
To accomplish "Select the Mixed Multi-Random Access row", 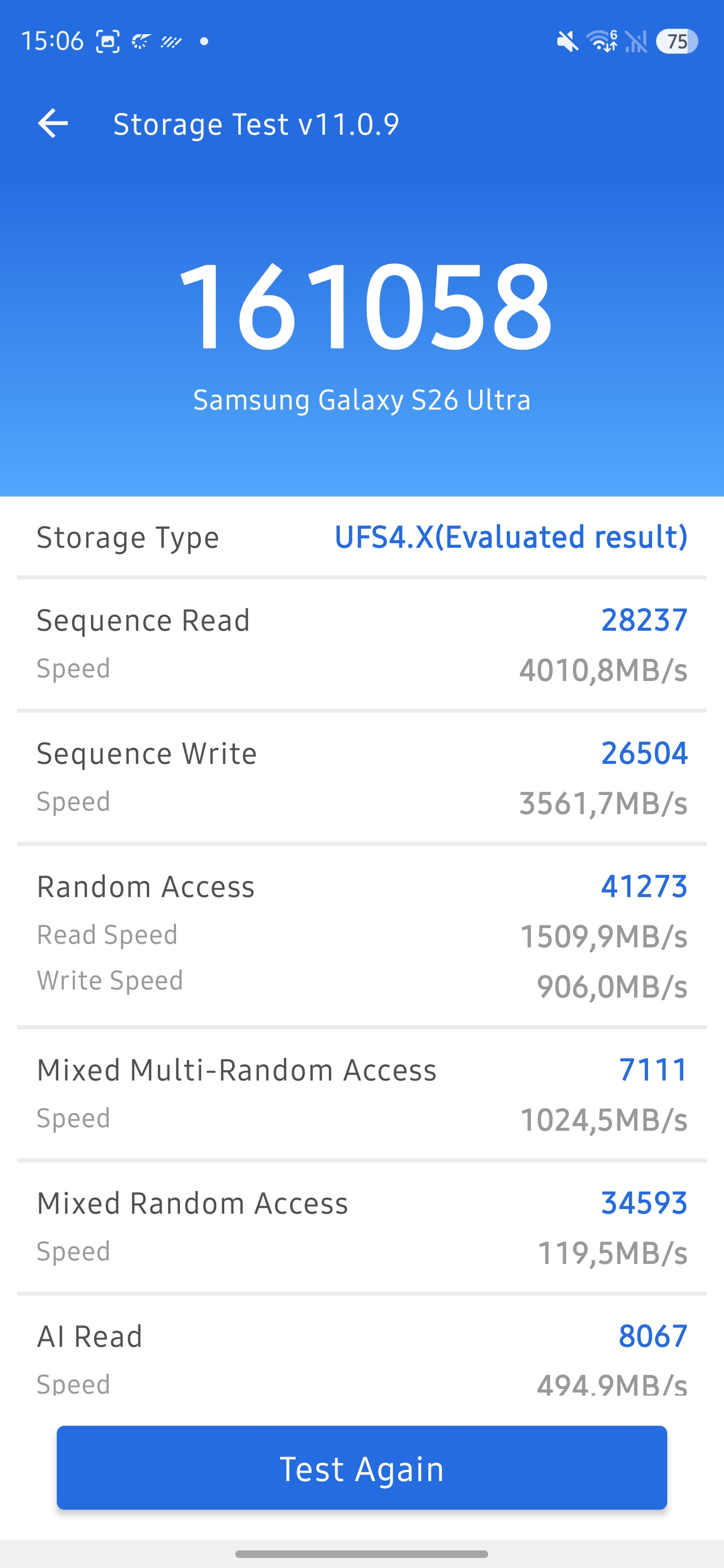I will coord(361,1093).
